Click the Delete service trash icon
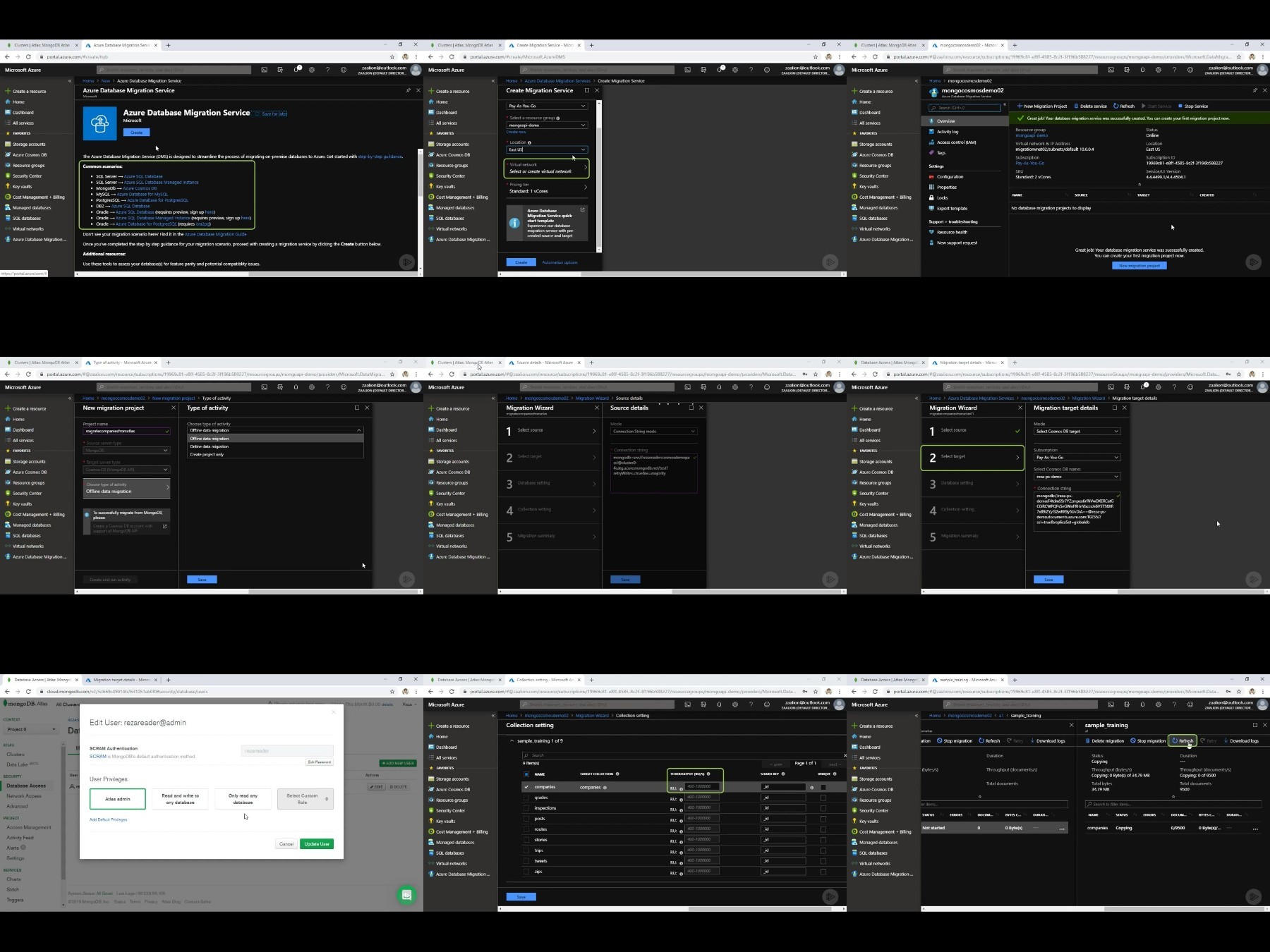Image resolution: width=1270 pixels, height=952 pixels. [x=1077, y=106]
